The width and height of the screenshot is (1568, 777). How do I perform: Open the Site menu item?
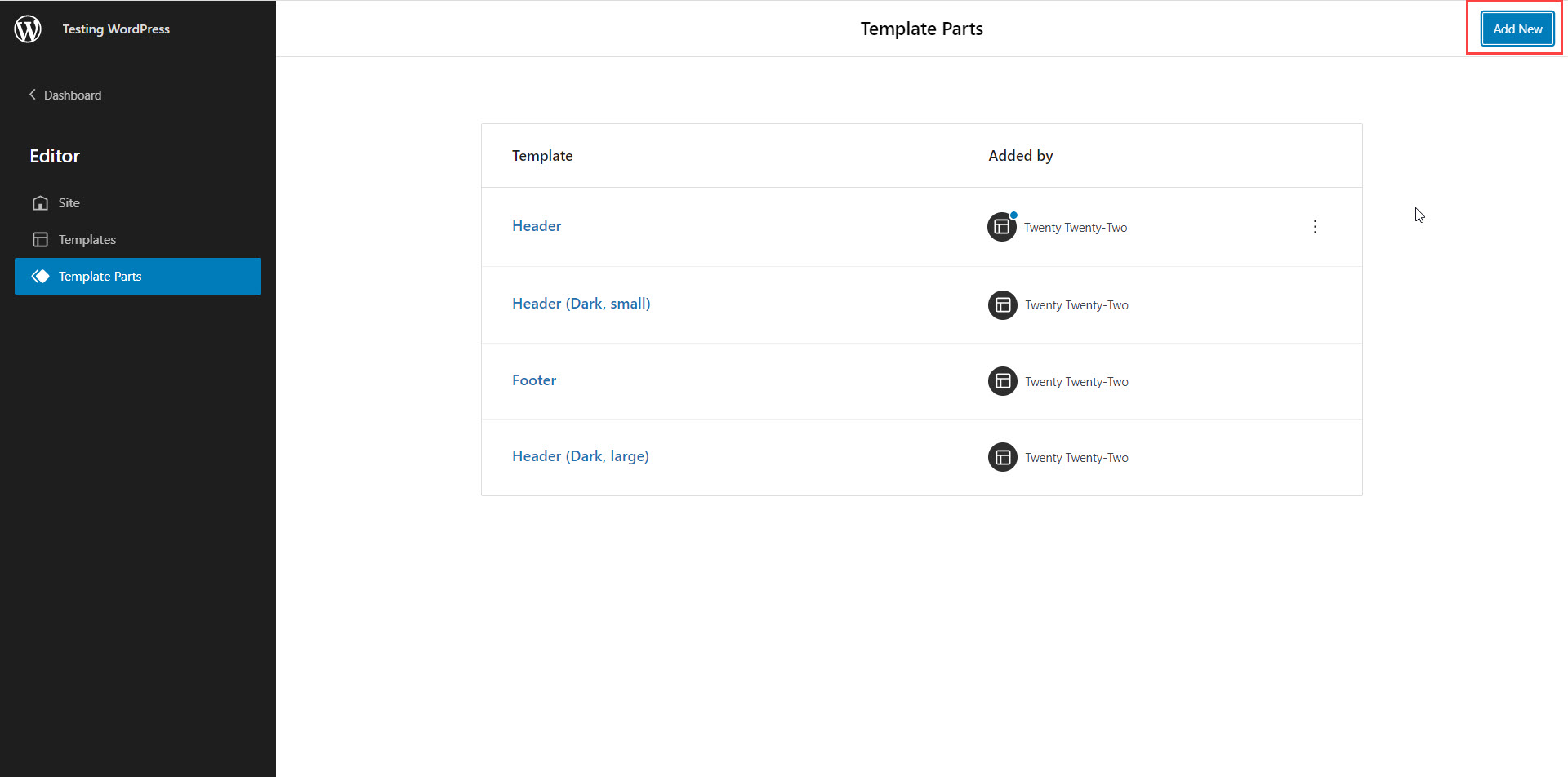pos(69,203)
